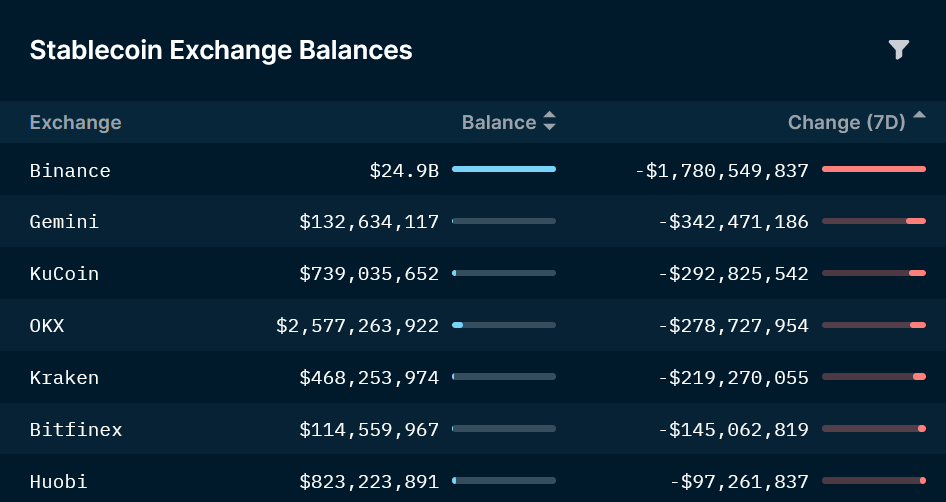Click Binance's blue balance bar
Image resolution: width=946 pixels, height=502 pixels.
pos(504,169)
